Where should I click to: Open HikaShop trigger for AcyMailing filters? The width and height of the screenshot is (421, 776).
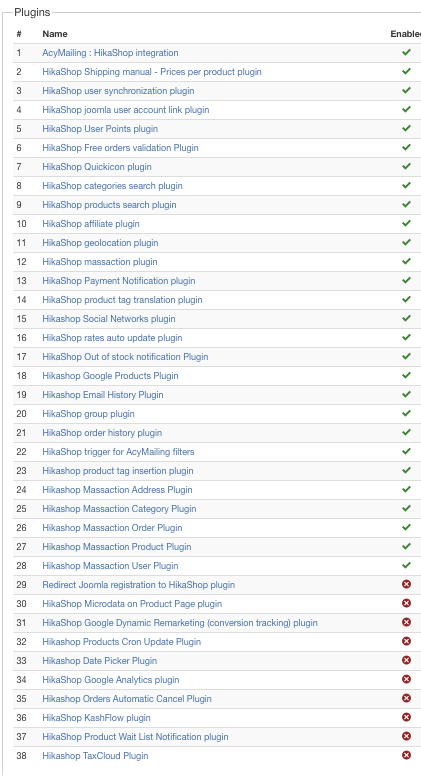click(x=118, y=451)
